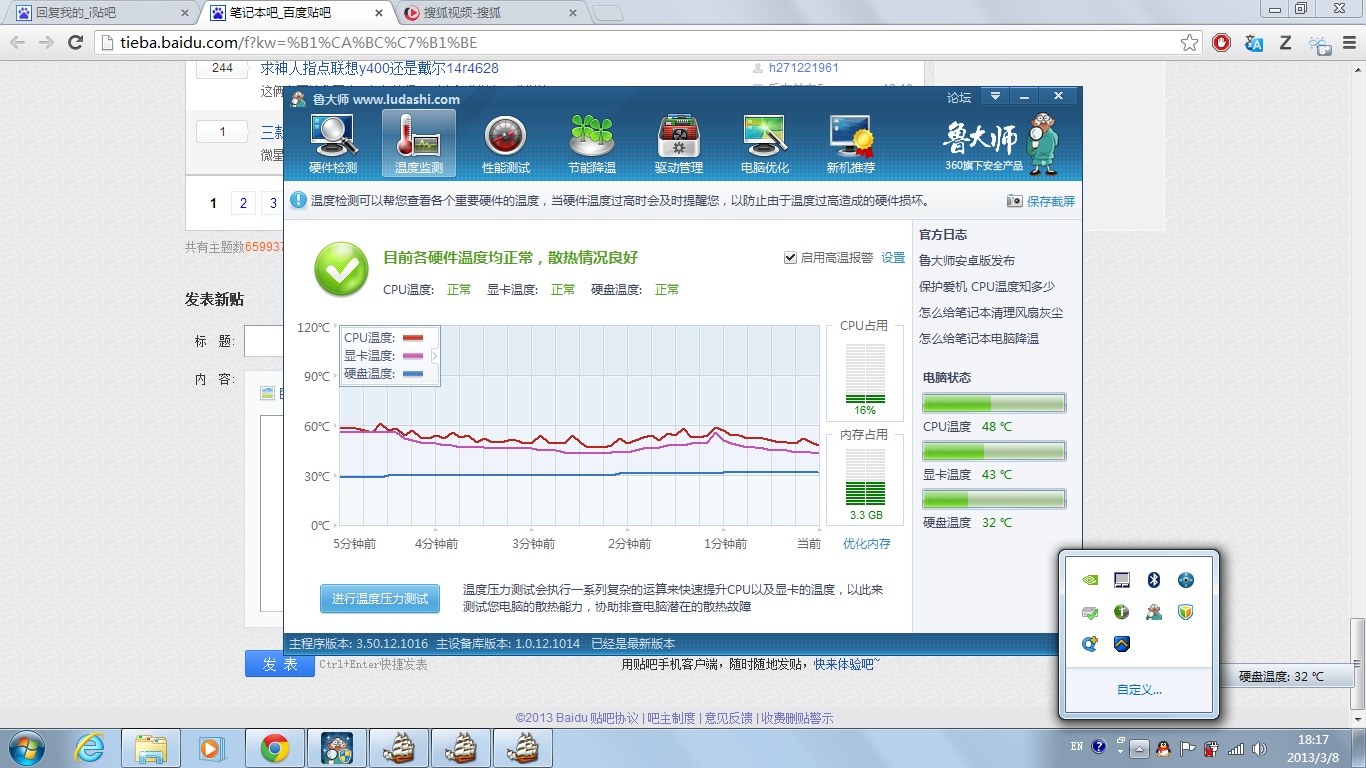
Task: Click the 发表 post button
Action: pos(280,664)
